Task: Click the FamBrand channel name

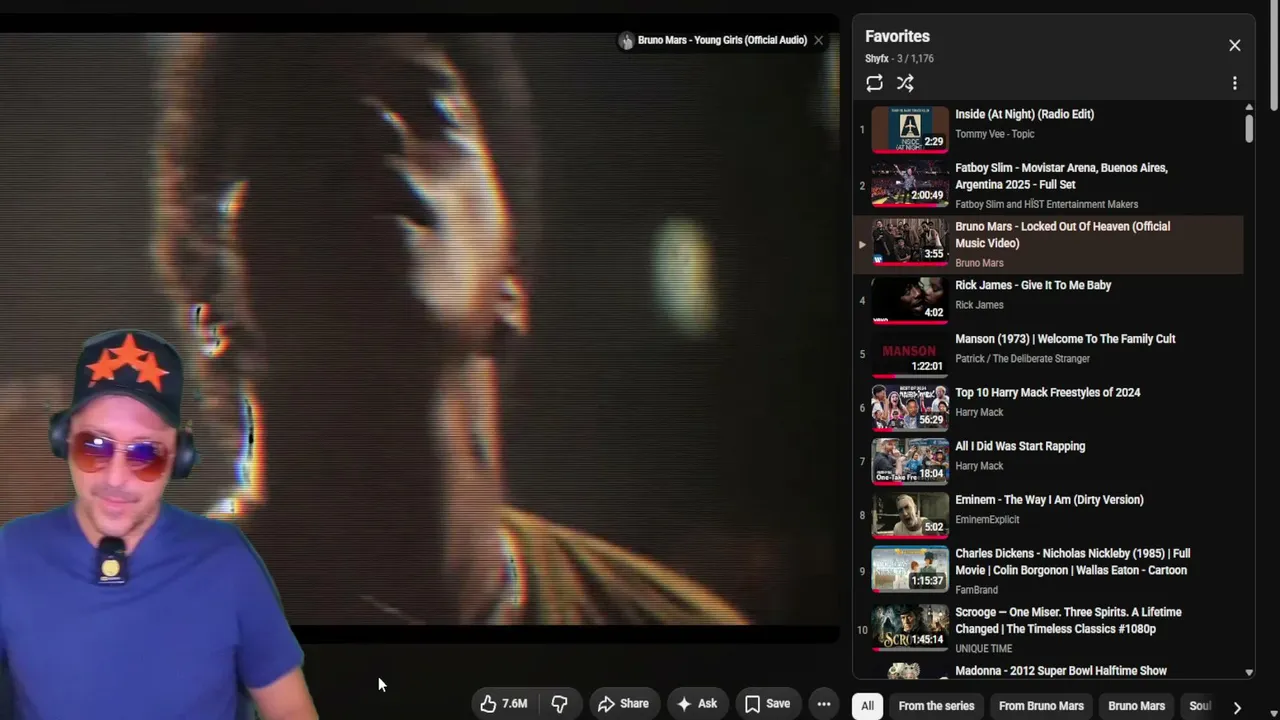Action: pyautogui.click(x=976, y=590)
